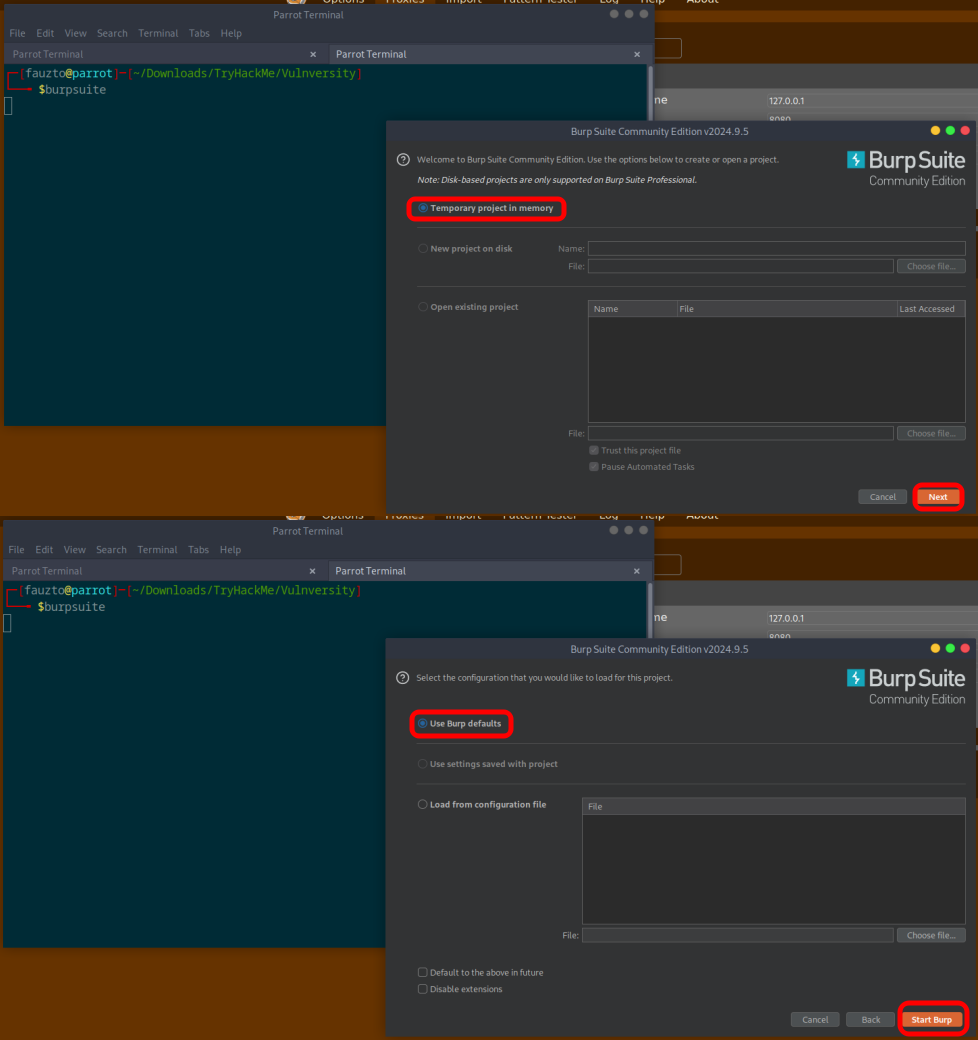Click the File field below the configuration file list
This screenshot has width=978, height=1040.
[x=737, y=935]
